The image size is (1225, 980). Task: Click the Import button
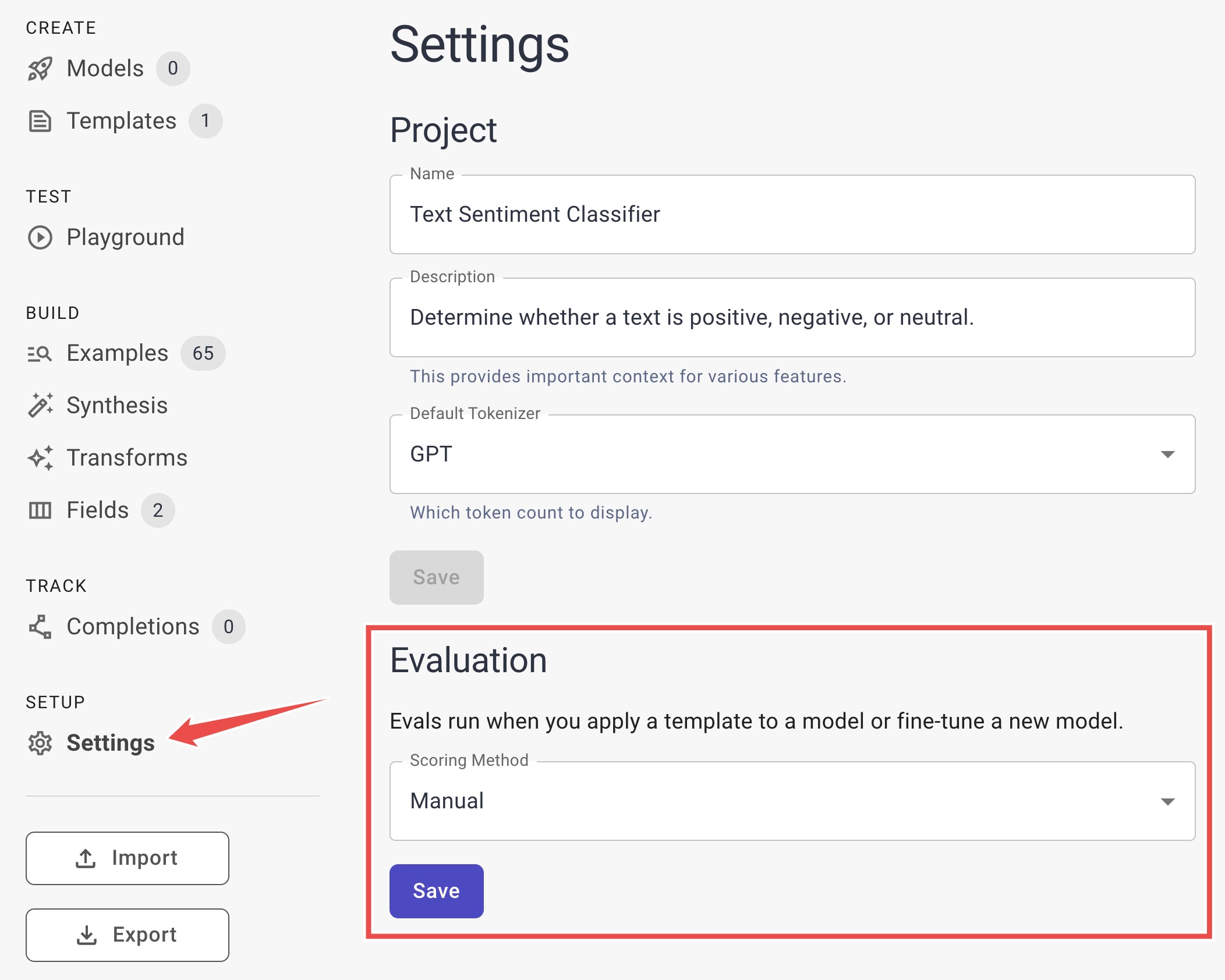(127, 858)
